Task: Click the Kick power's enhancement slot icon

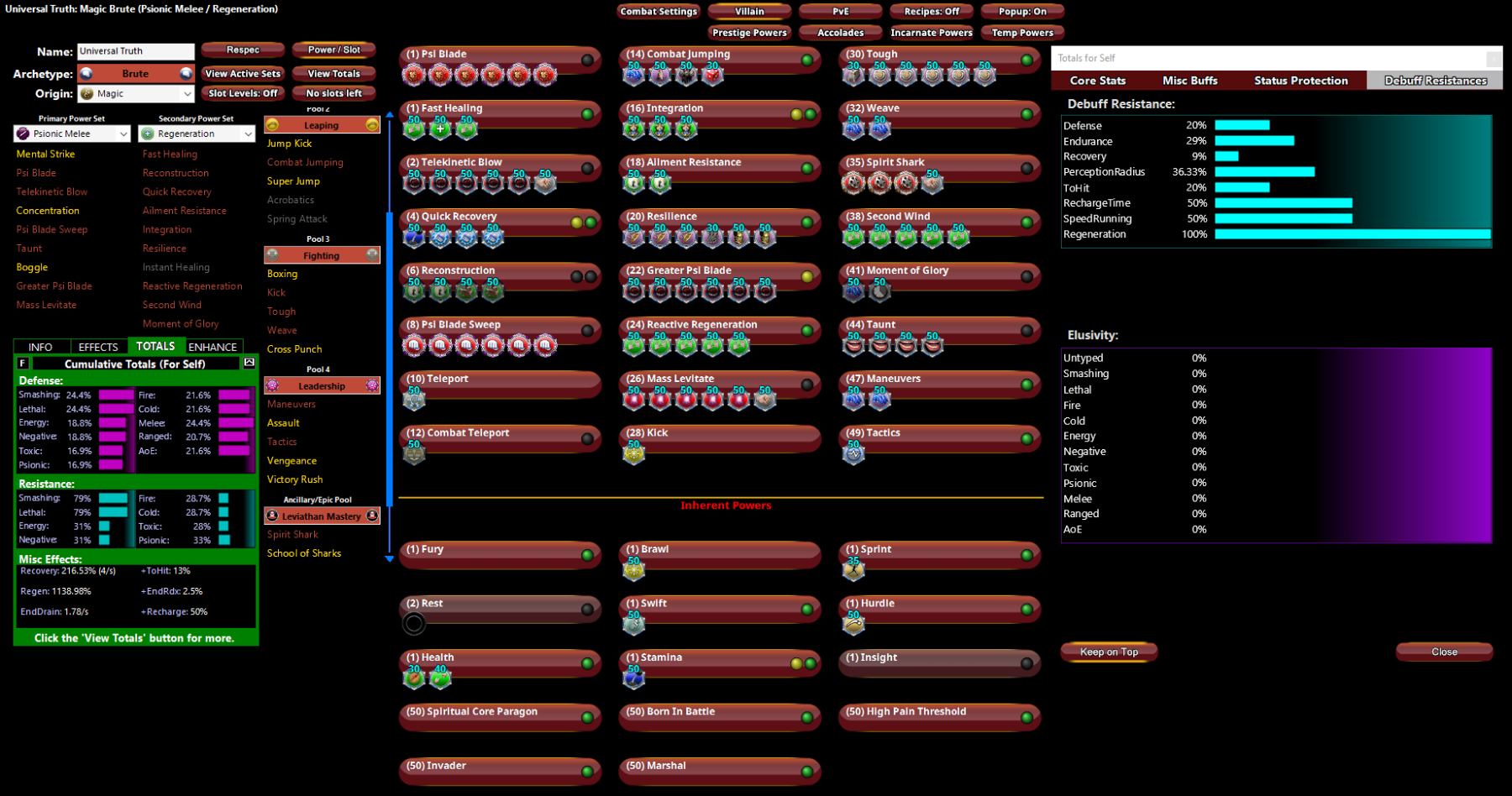Action: point(633,453)
